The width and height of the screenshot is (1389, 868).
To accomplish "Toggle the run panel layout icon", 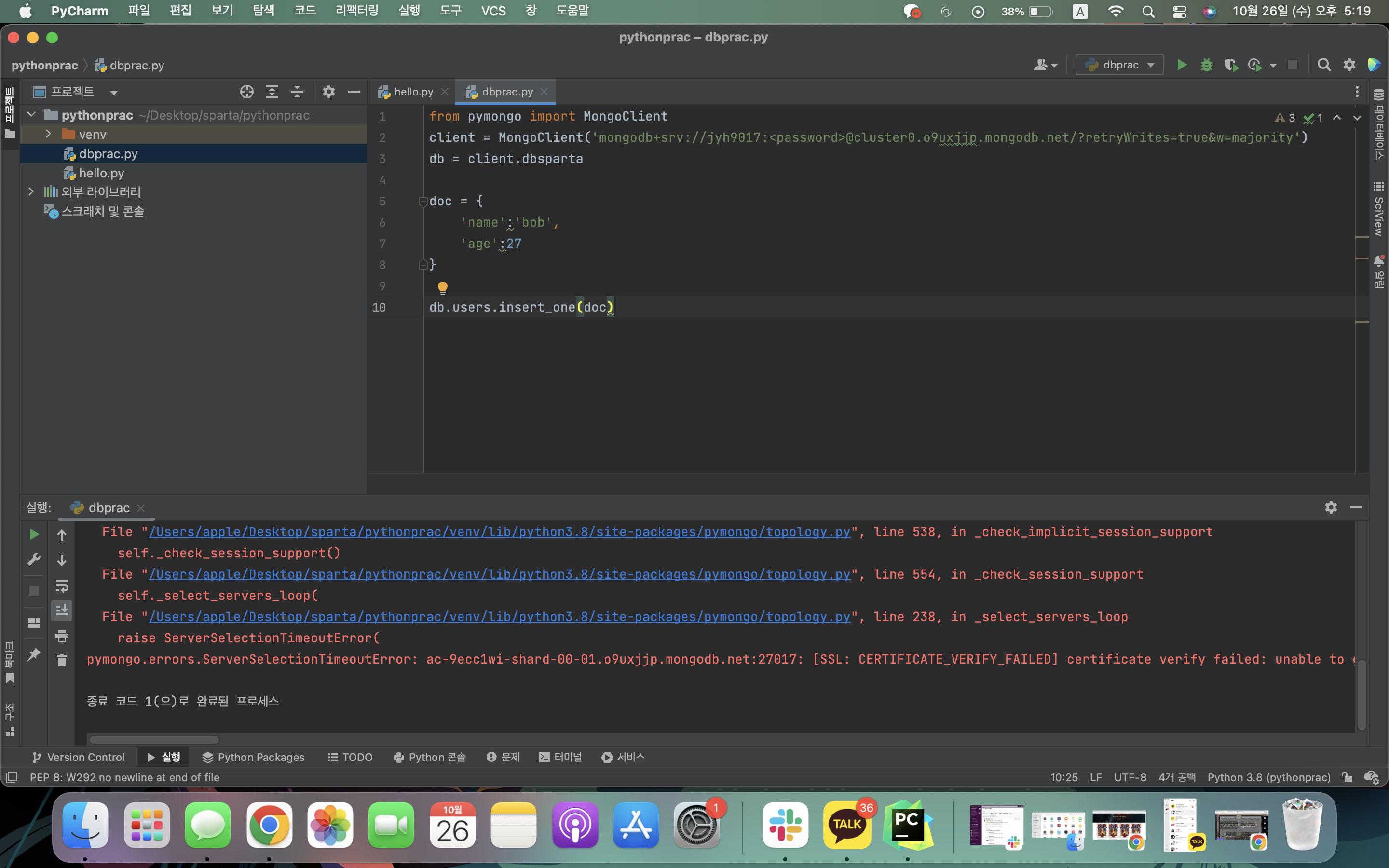I will pyautogui.click(x=34, y=623).
